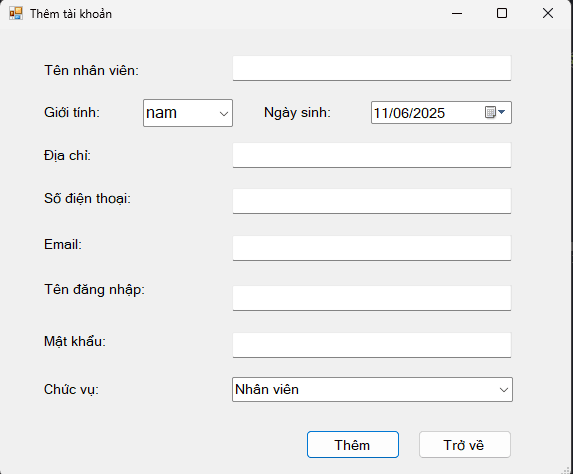Focus the Số điện thoại text field

tap(372, 201)
